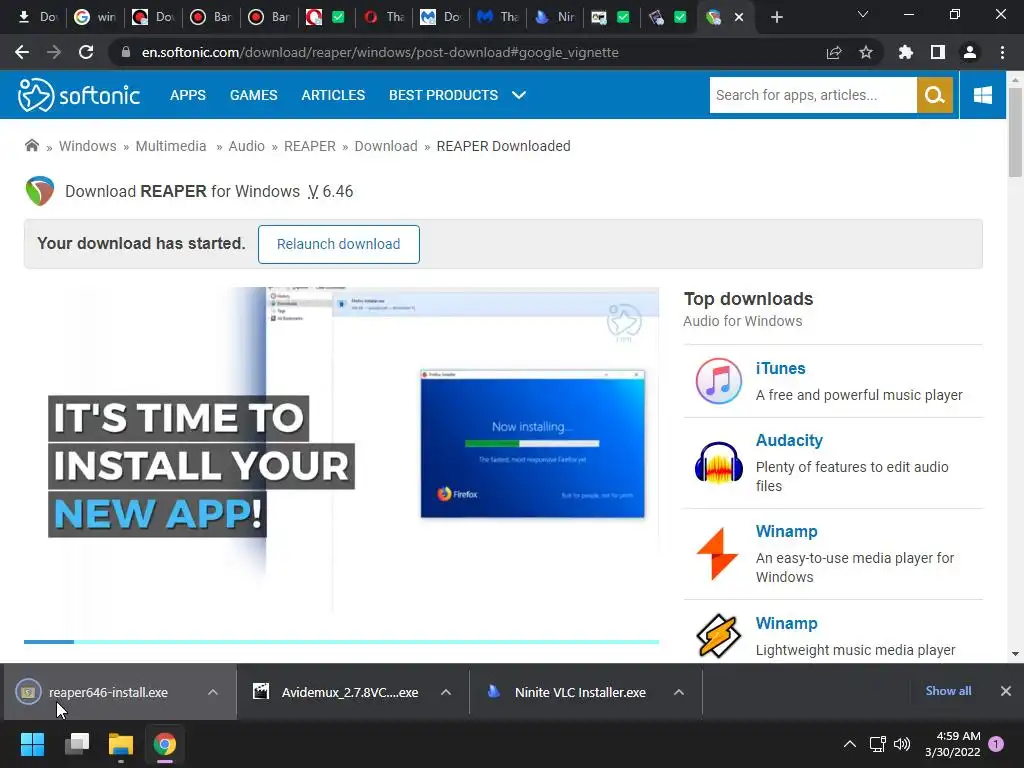Open the network tray icon

point(877,744)
